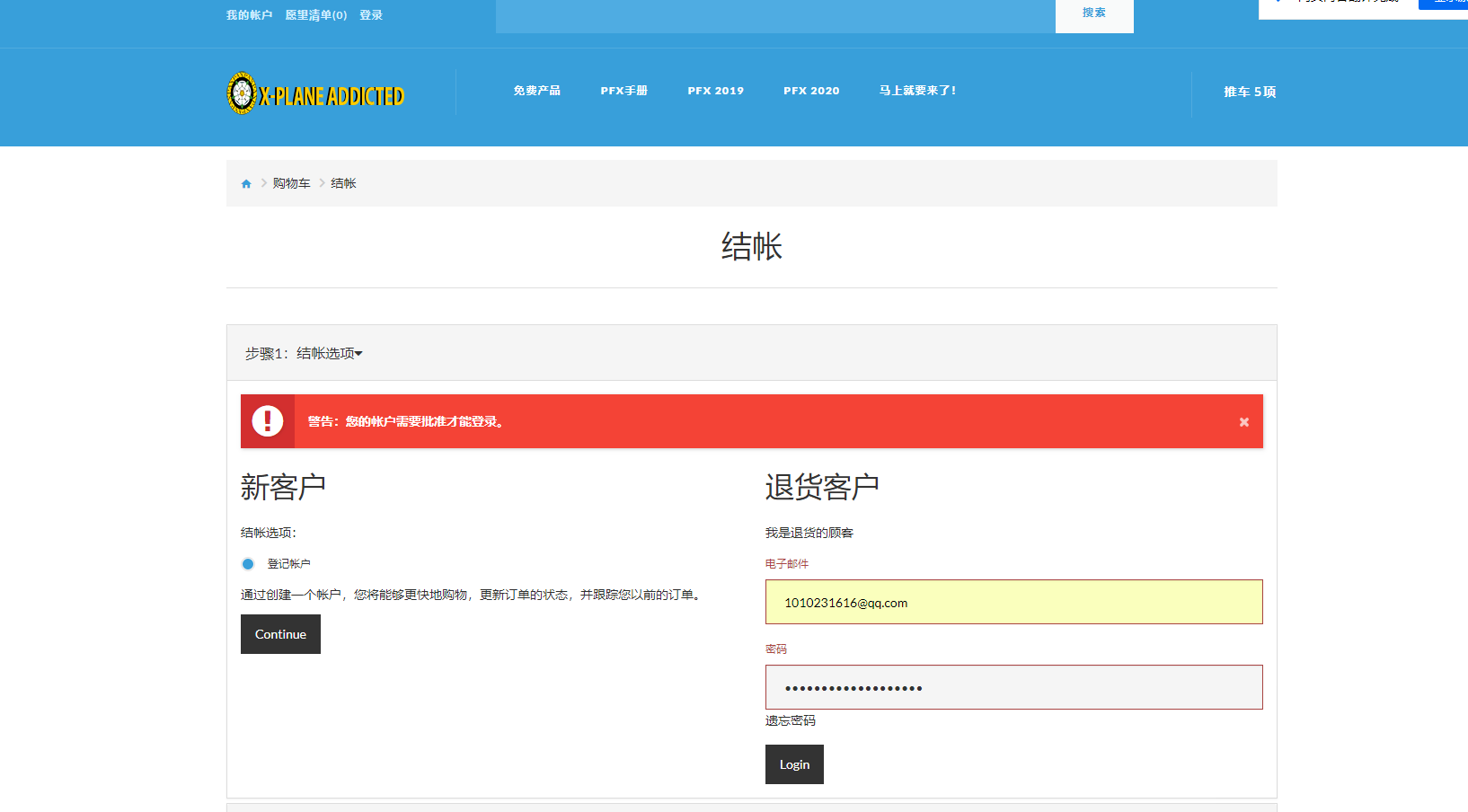Screen dimensions: 1468x812
Task: Open the 我的帐户 link
Action: coord(249,15)
